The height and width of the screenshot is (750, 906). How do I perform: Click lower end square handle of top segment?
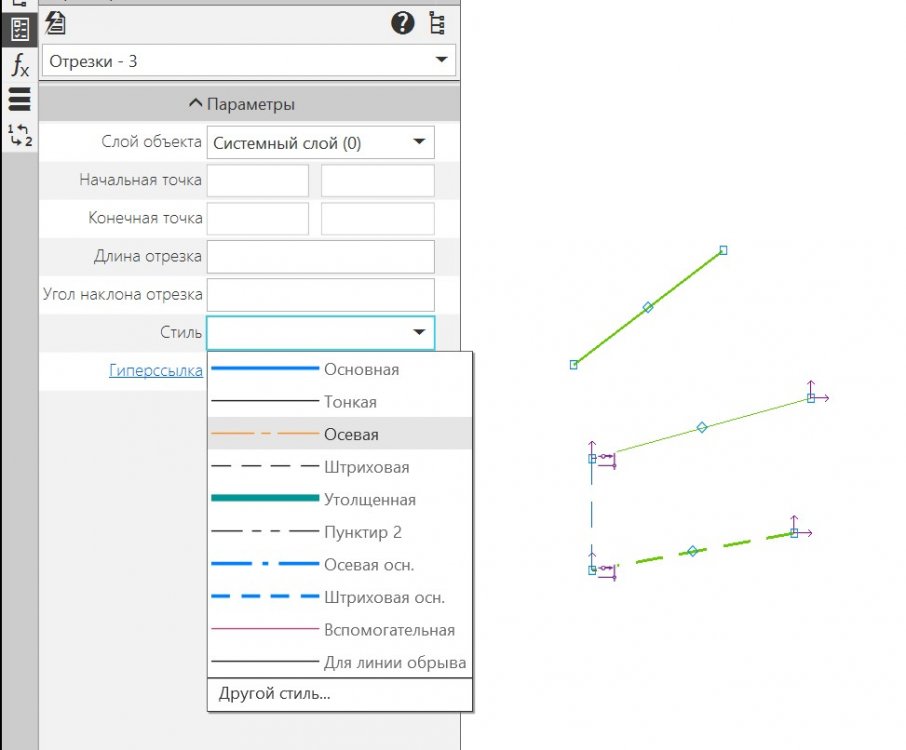pos(574,365)
